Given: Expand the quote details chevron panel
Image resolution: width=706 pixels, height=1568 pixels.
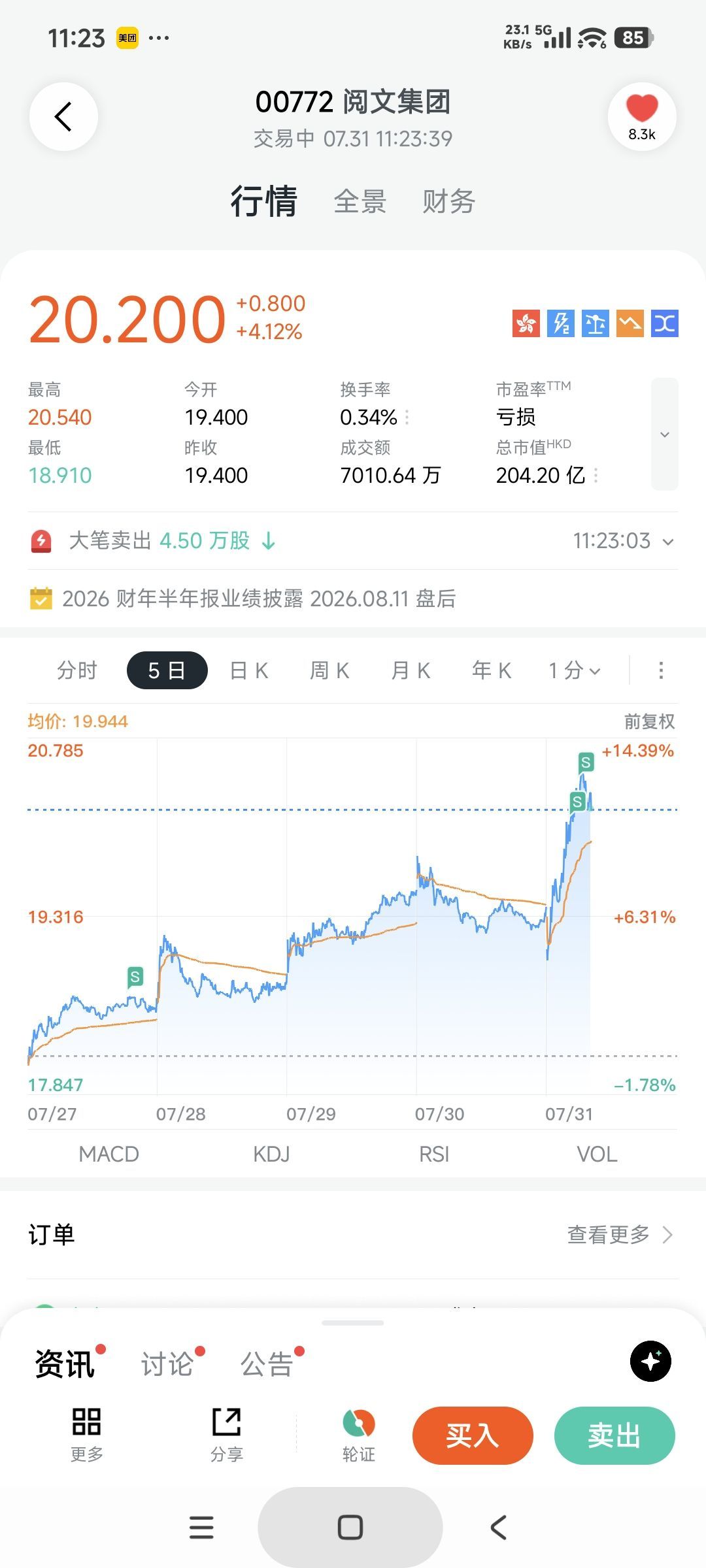Looking at the screenshot, I should (665, 434).
